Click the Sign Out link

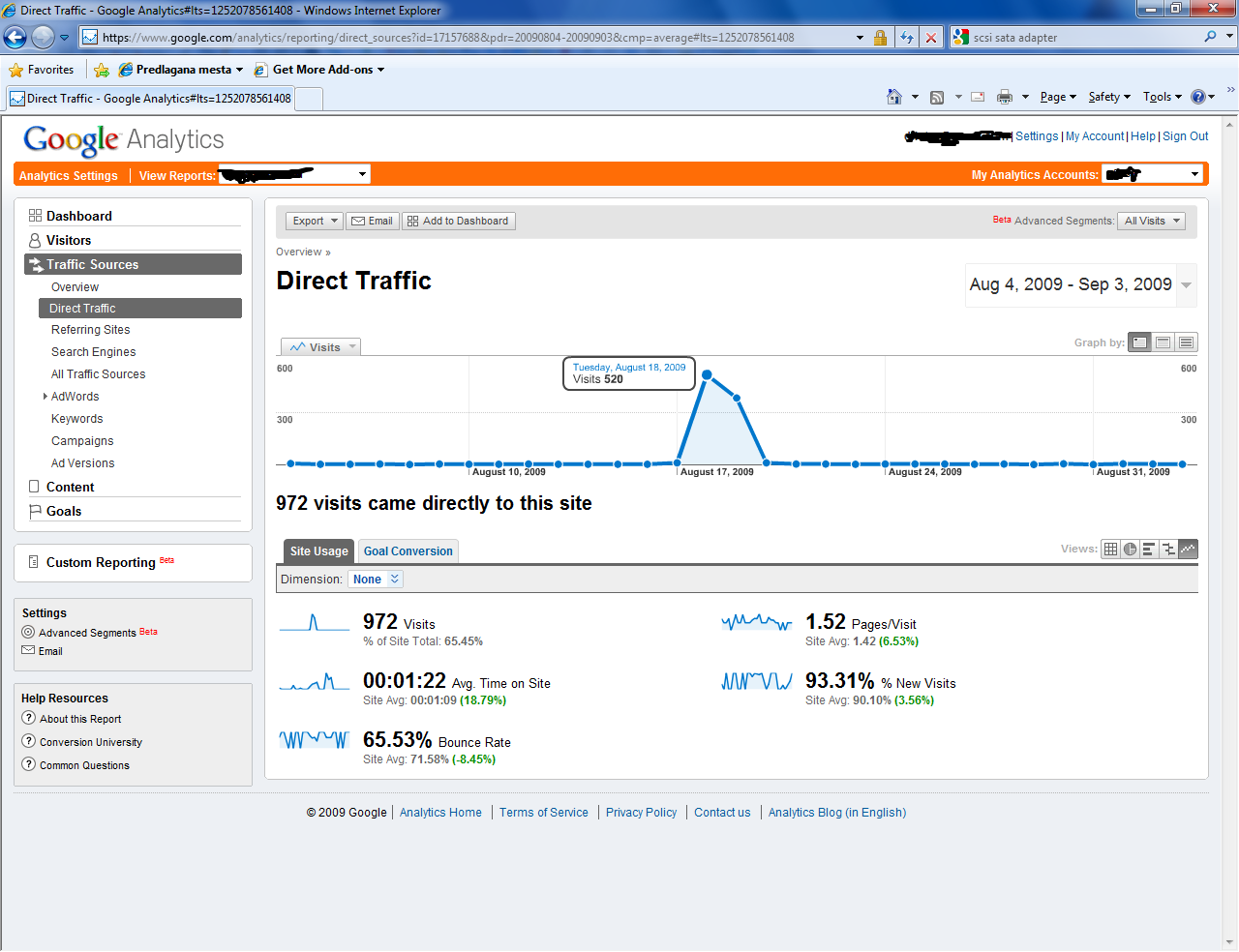tap(1186, 136)
